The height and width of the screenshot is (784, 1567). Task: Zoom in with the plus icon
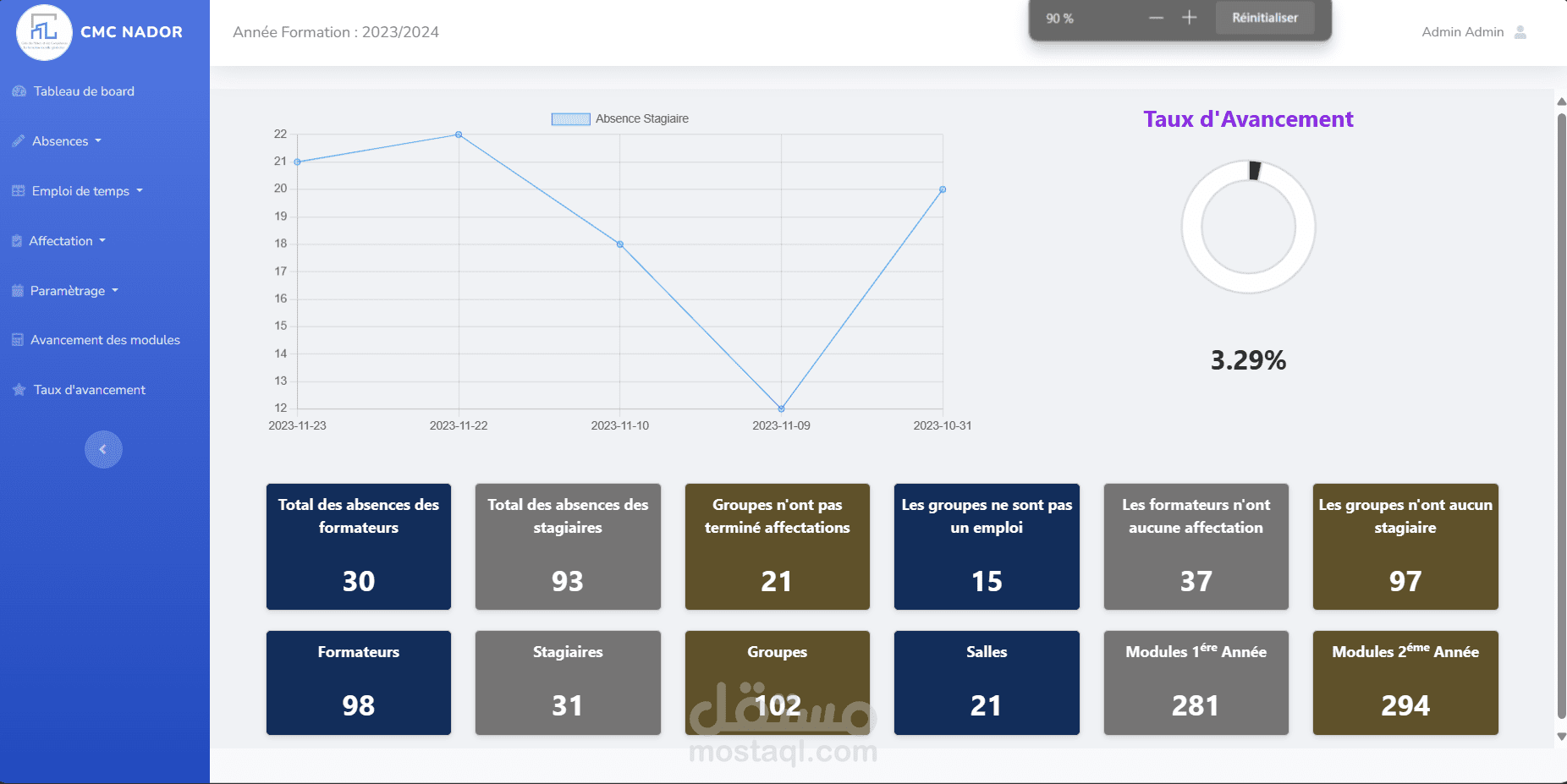pyautogui.click(x=1189, y=18)
